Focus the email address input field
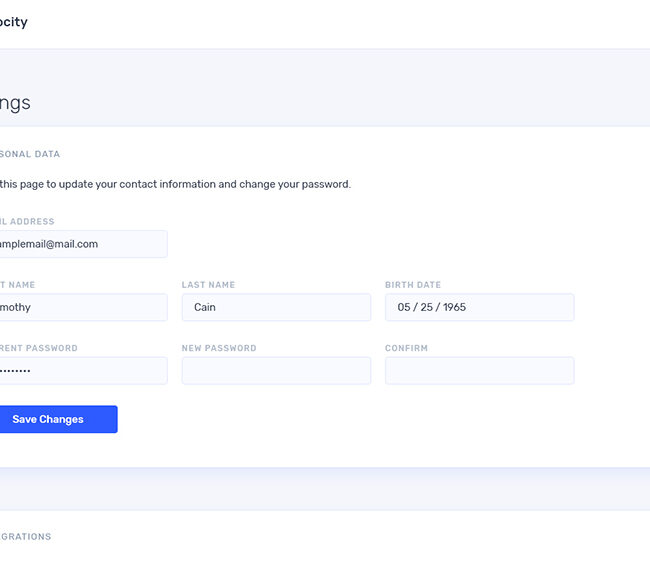The image size is (650, 563). [83, 244]
